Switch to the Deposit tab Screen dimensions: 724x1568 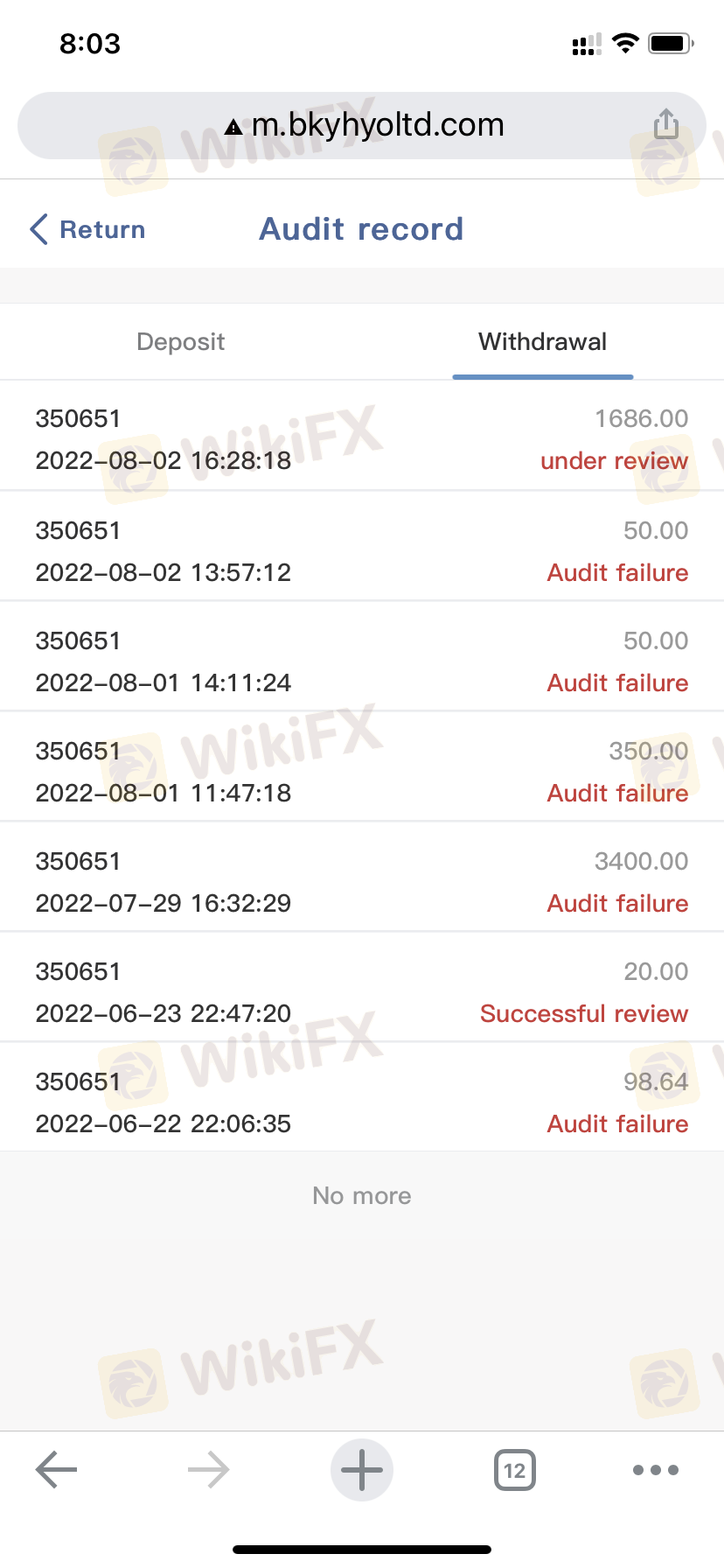[x=181, y=342]
